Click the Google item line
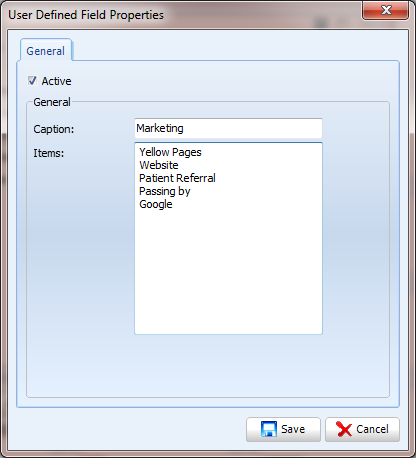Image resolution: width=416 pixels, height=458 pixels. click(x=156, y=204)
